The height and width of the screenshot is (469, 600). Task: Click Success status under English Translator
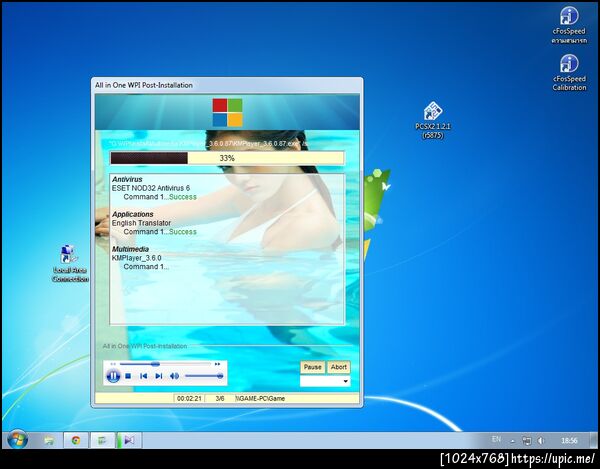183,231
